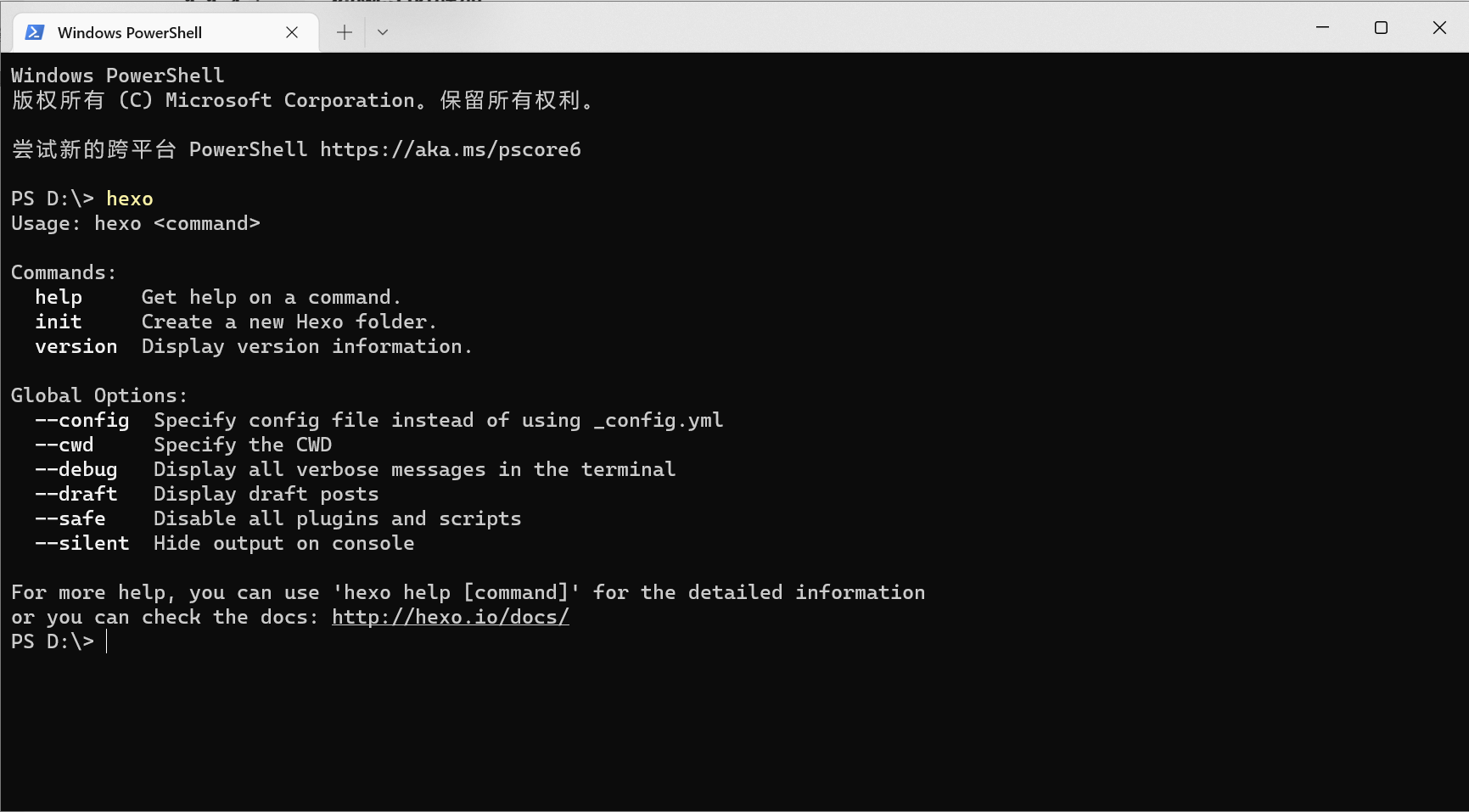The height and width of the screenshot is (812, 1469).
Task: Click at the last PS D:\> prompt cursor
Action: click(x=107, y=641)
